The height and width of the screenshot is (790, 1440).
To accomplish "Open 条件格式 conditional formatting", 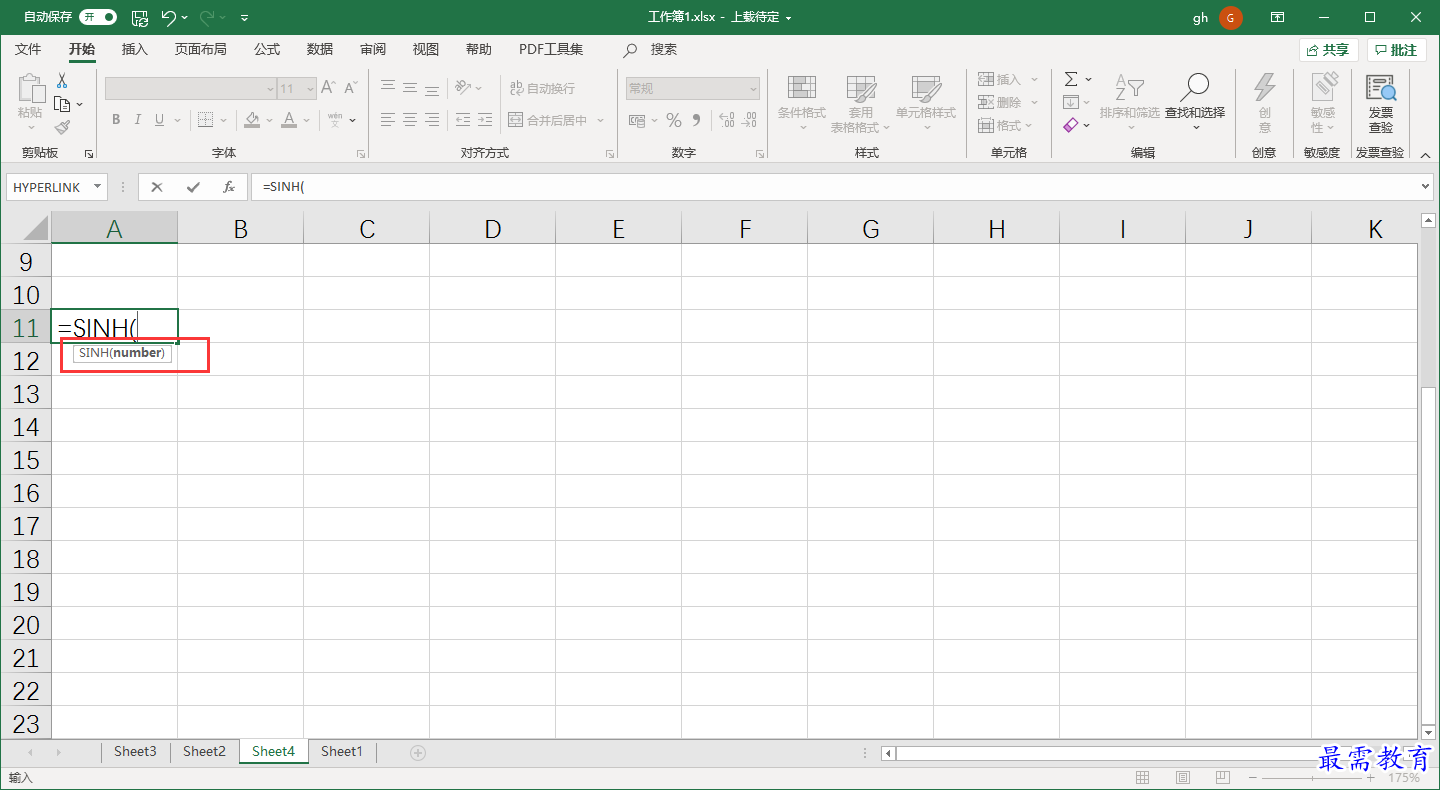I will [x=802, y=104].
